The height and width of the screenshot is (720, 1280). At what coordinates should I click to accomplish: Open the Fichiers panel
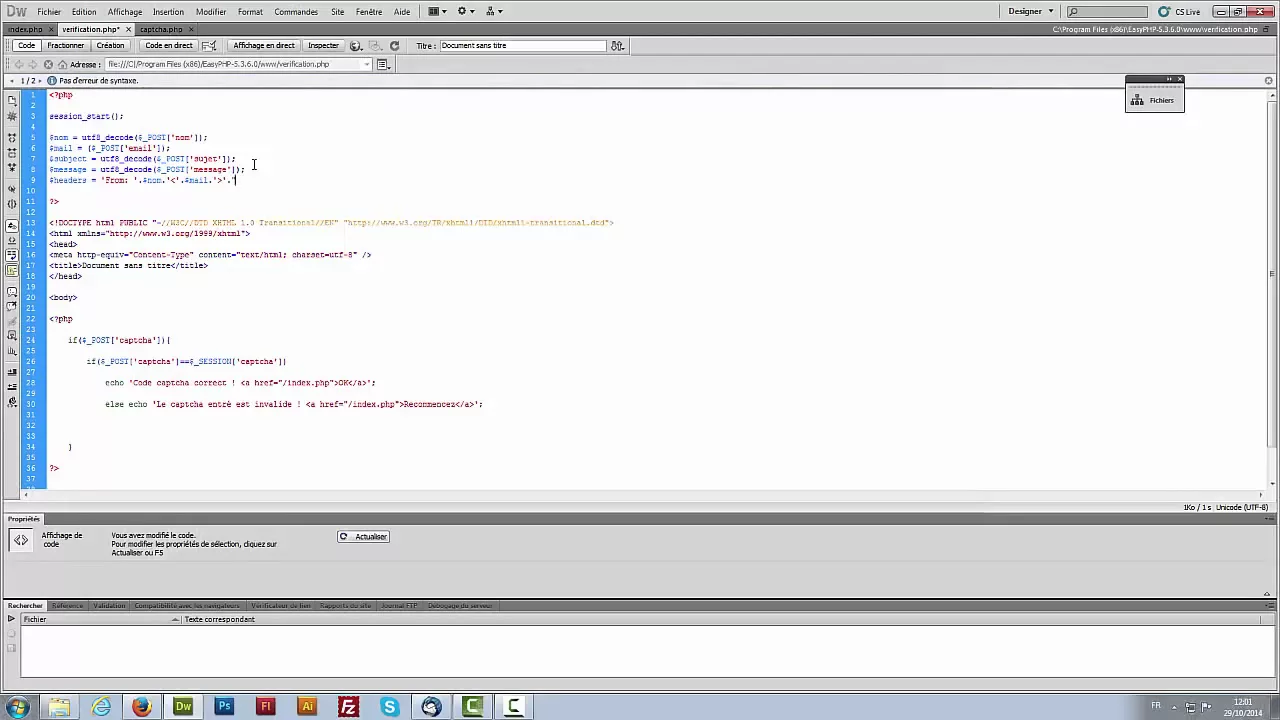click(1154, 100)
